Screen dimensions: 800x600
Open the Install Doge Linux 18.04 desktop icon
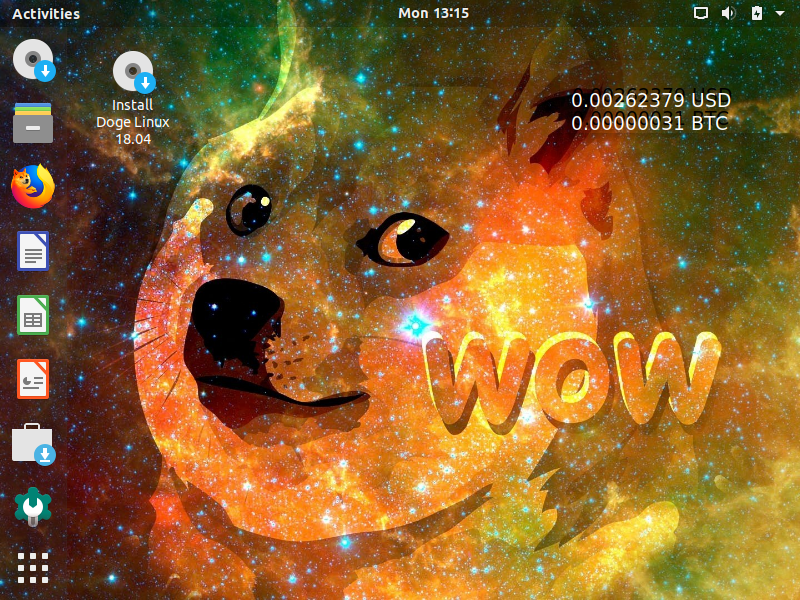(x=134, y=72)
